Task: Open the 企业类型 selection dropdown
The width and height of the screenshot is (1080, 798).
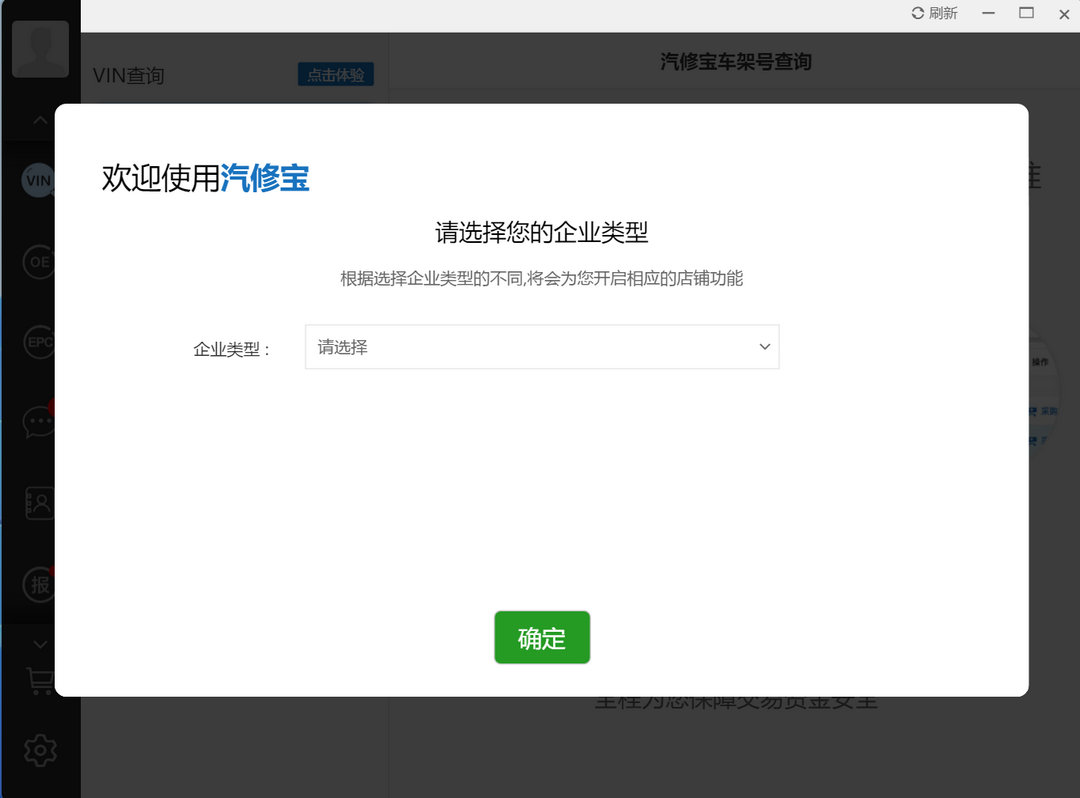Action: pyautogui.click(x=542, y=347)
